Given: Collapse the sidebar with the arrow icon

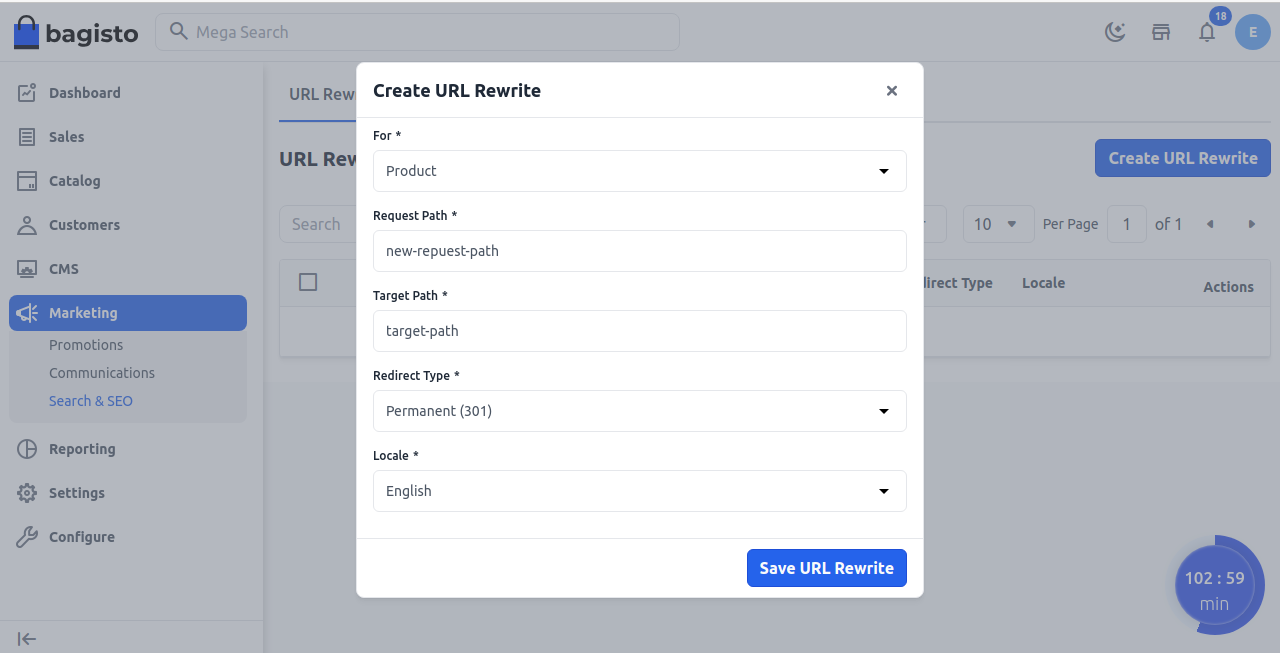Looking at the screenshot, I should (26, 638).
